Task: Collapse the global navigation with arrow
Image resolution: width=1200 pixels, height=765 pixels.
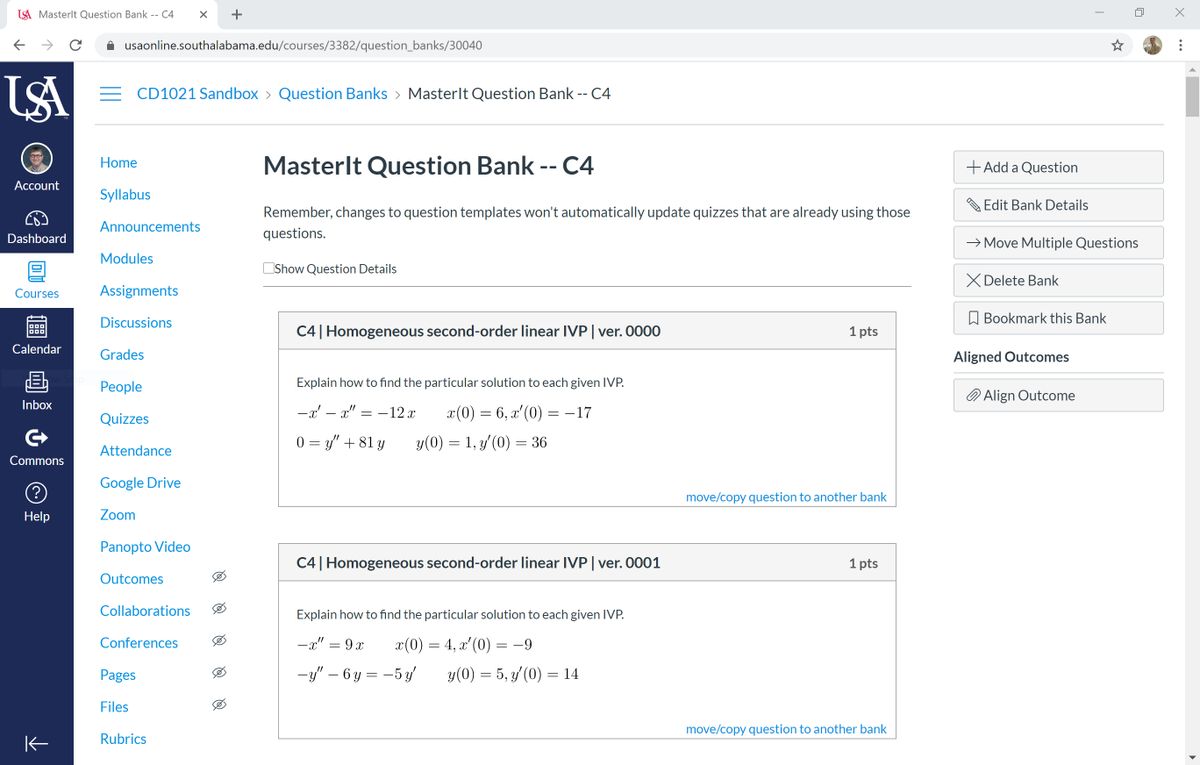Action: pyautogui.click(x=37, y=743)
